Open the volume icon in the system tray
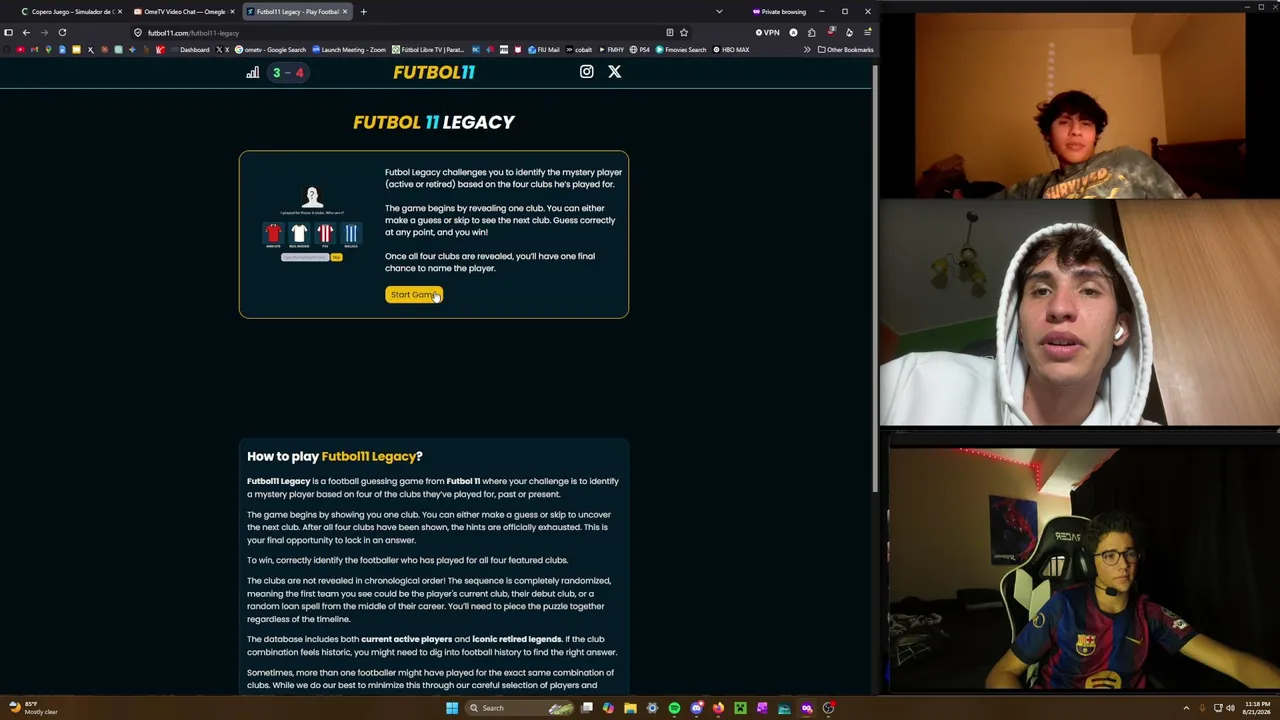Viewport: 1280px width, 720px height. click(x=1230, y=708)
